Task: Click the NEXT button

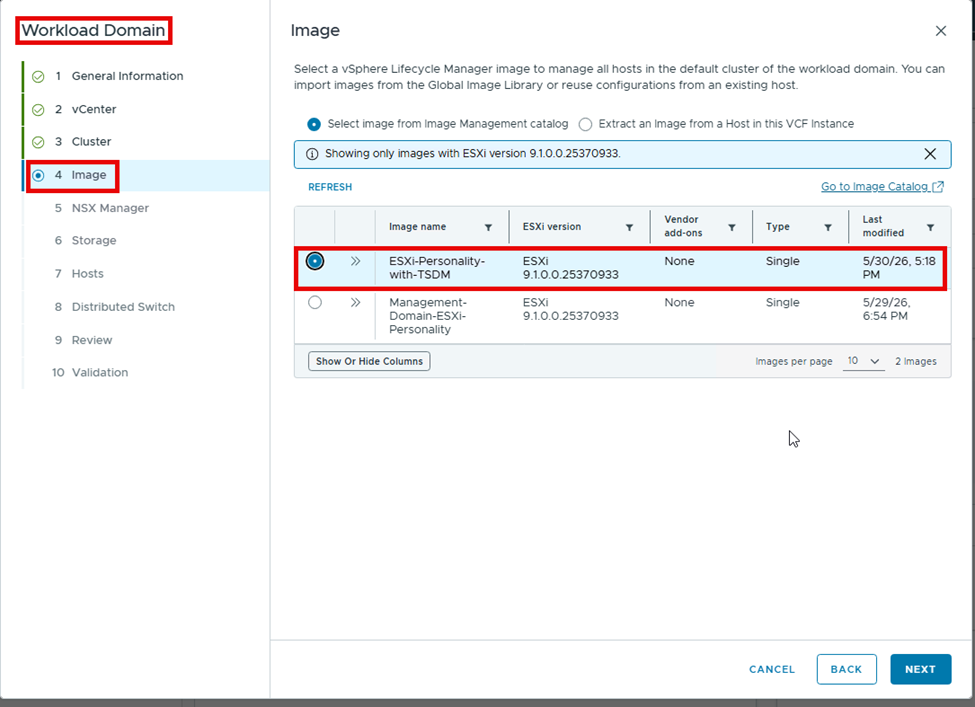Action: click(920, 669)
